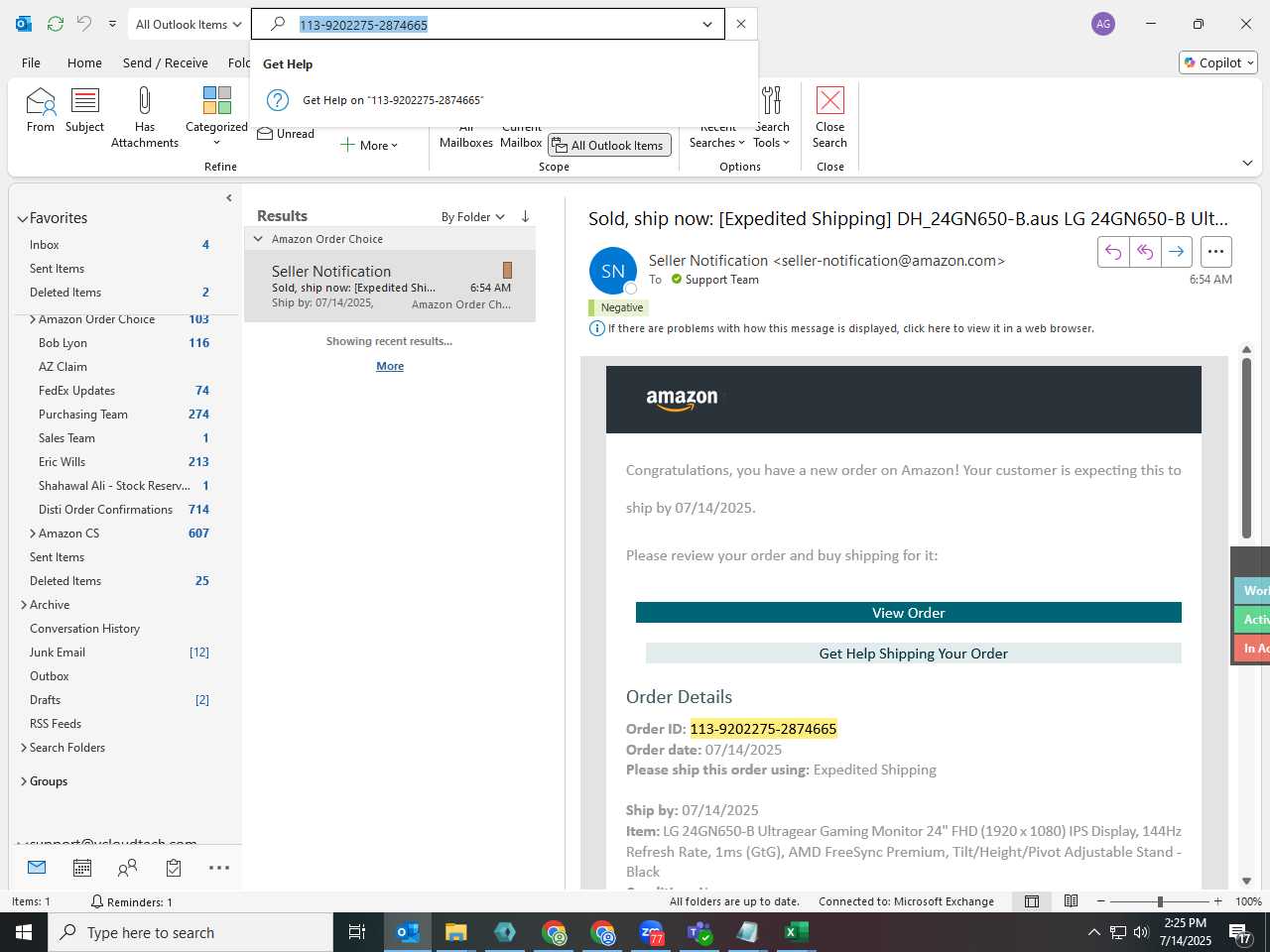
Task: Expand the search box history dropdown
Action: [x=706, y=25]
